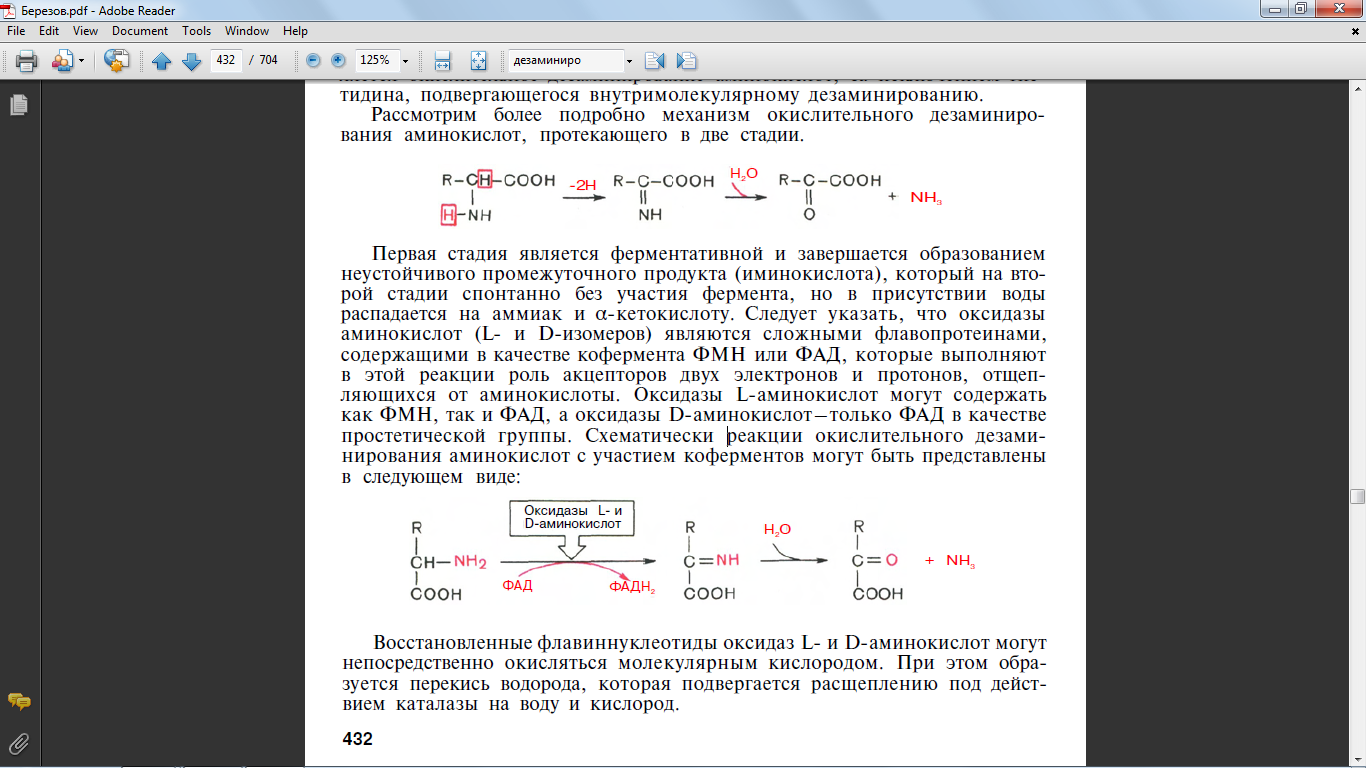Screen dimensions: 1366x768
Task: Click the vertical scrollbar thumb
Action: tap(1357, 496)
